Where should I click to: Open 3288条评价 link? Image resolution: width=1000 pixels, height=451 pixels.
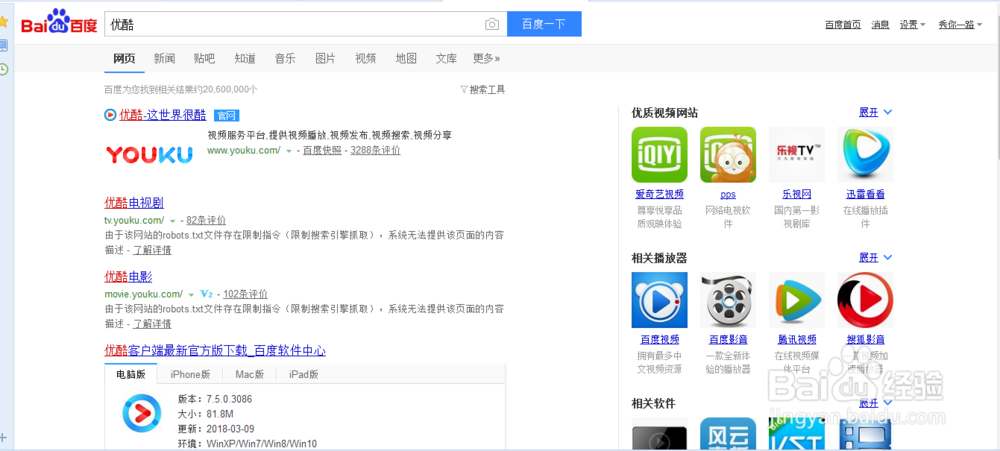[x=376, y=151]
